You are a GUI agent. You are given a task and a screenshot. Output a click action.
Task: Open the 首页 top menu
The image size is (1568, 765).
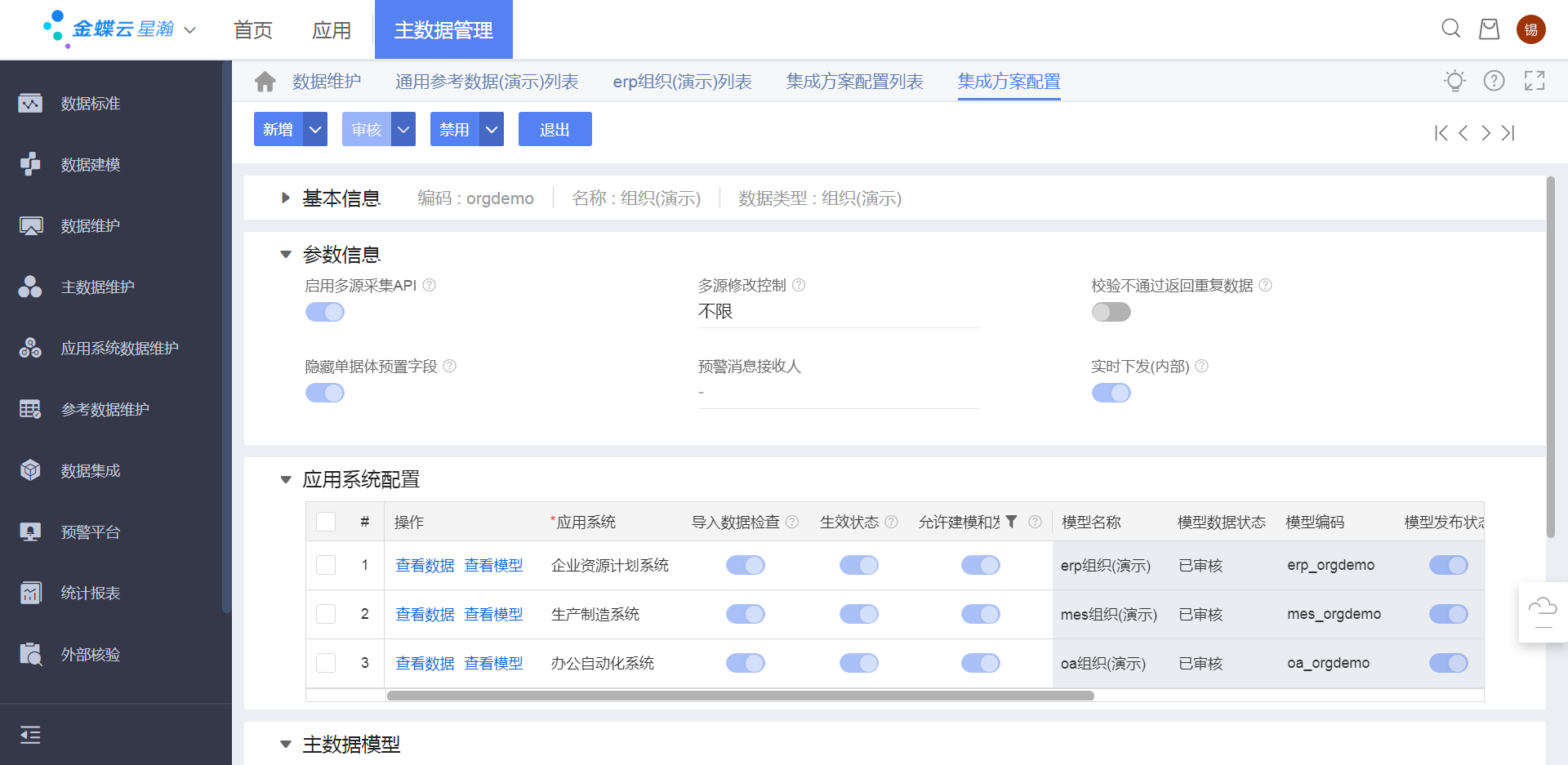pos(253,30)
